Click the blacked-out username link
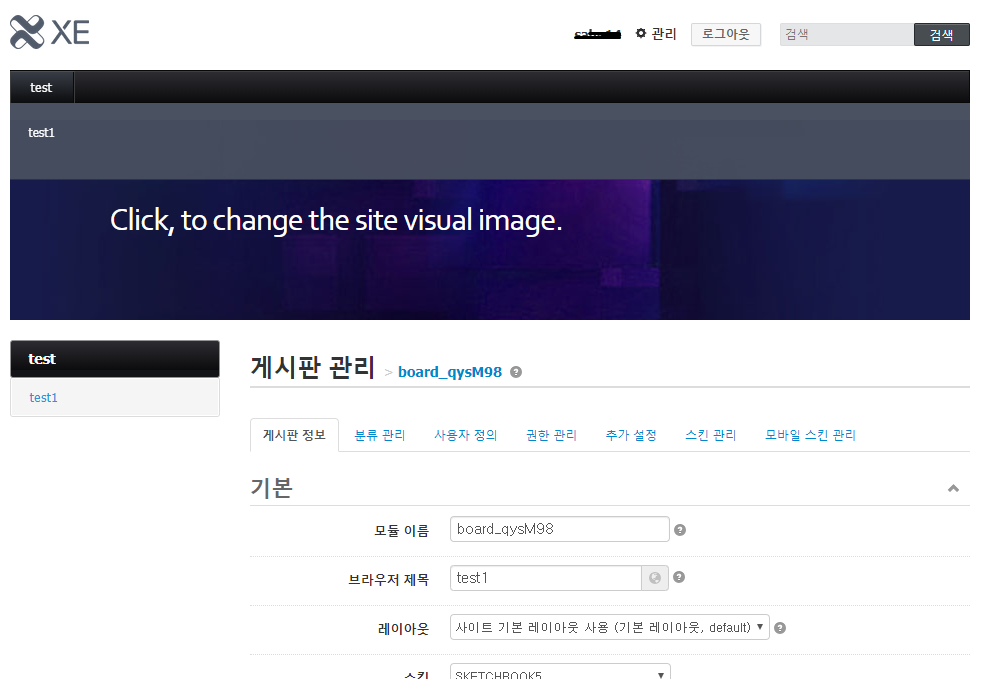Screen dimensions: 987x679 [x=597, y=34]
